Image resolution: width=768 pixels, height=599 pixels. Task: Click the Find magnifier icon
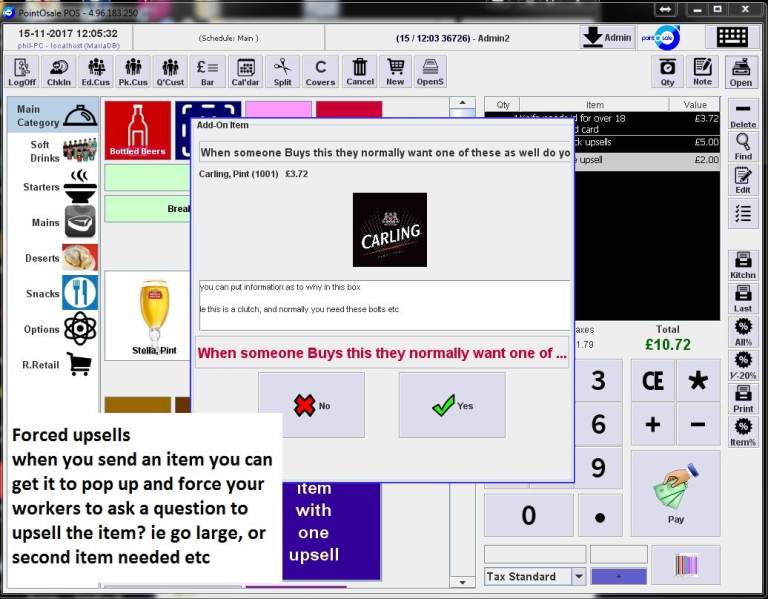[743, 148]
